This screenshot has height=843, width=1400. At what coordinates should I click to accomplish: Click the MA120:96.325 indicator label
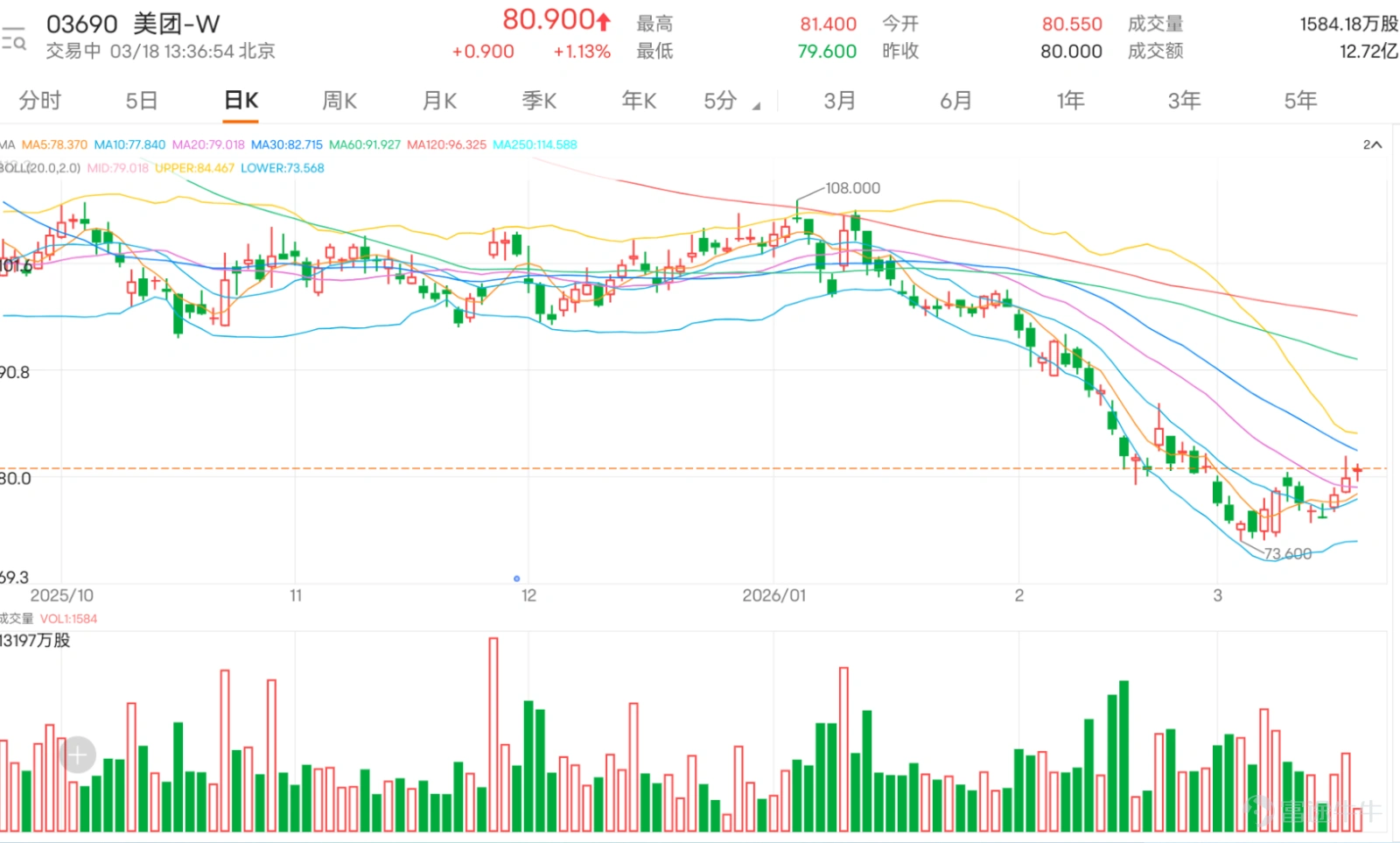446,144
